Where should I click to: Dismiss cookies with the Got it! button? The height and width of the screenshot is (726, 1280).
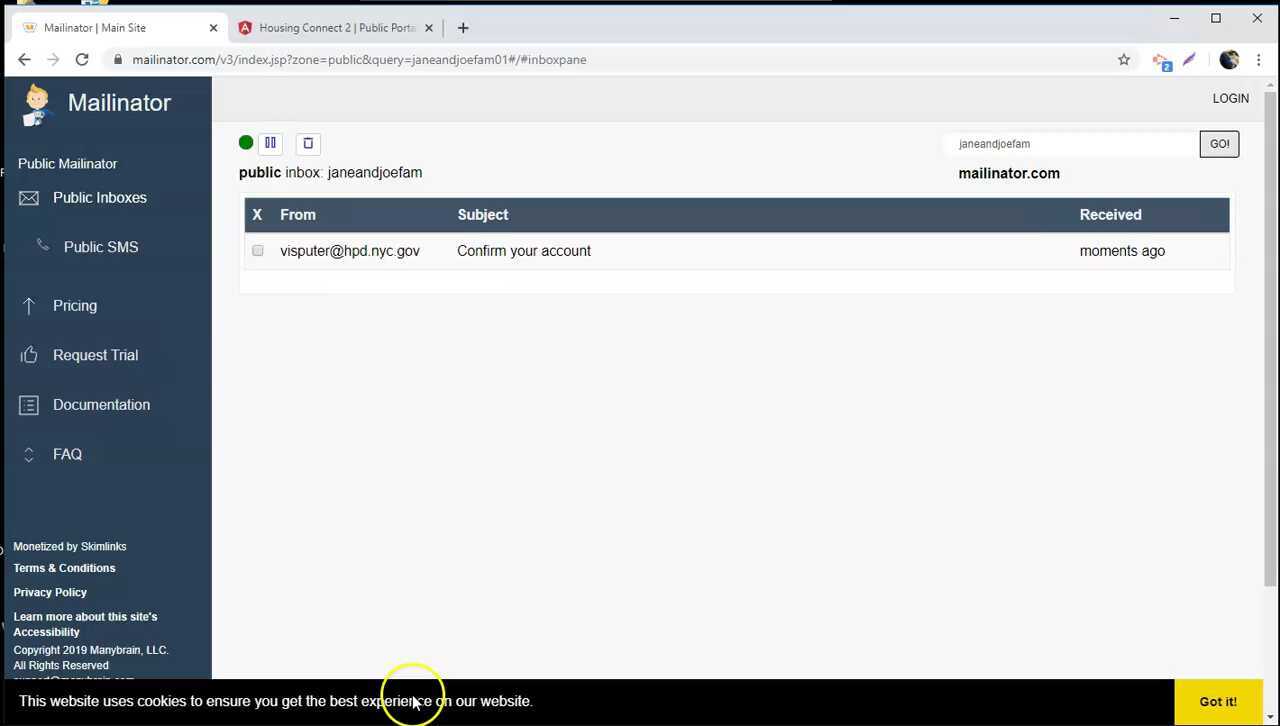tap(1217, 701)
